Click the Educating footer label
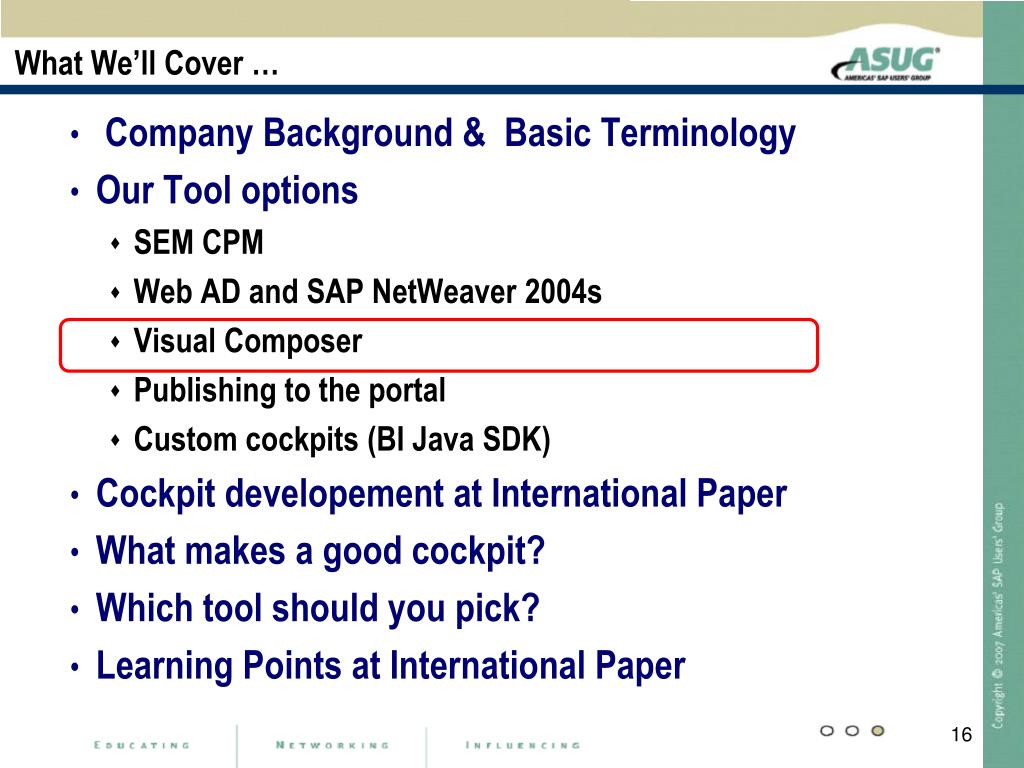Viewport: 1024px width, 768px height. pyautogui.click(x=142, y=745)
